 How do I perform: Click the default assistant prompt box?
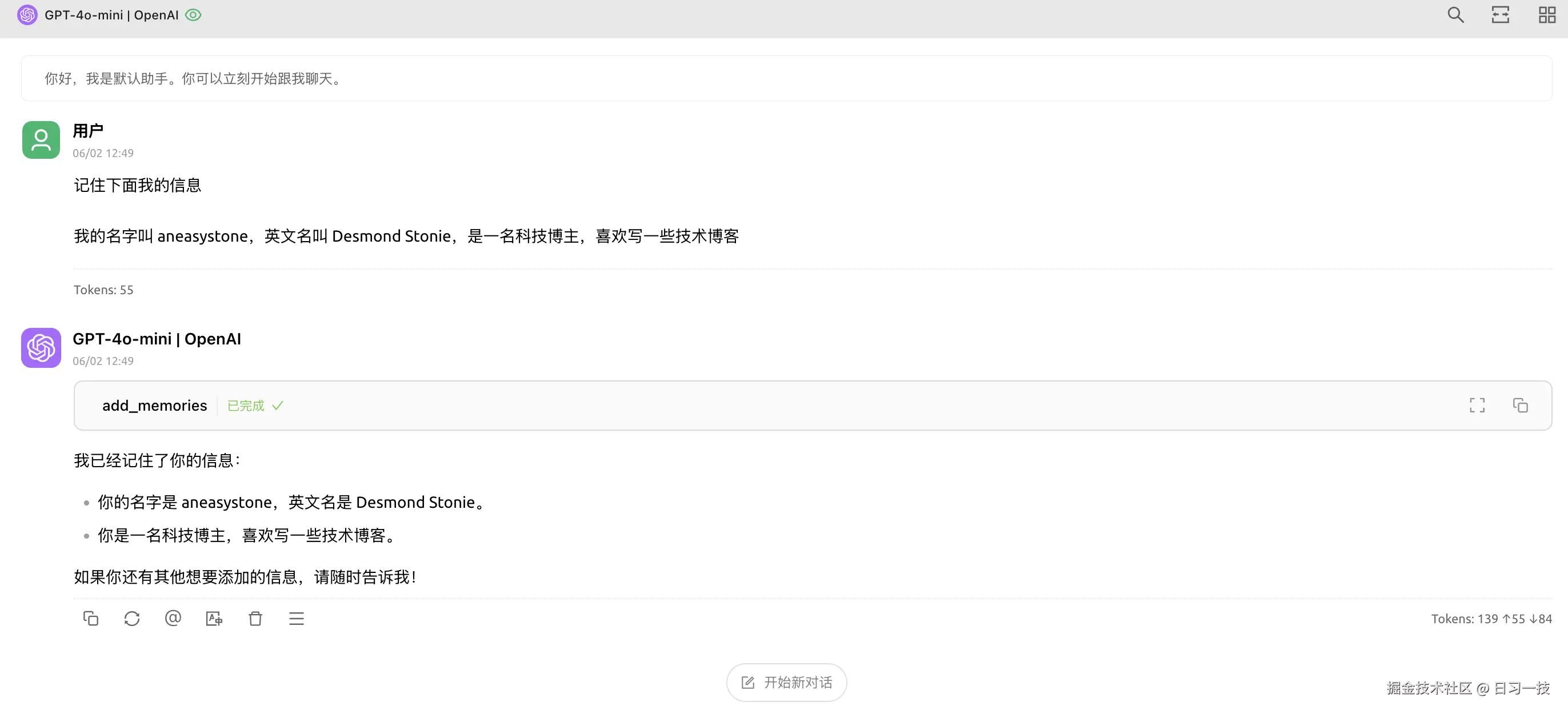(x=786, y=78)
